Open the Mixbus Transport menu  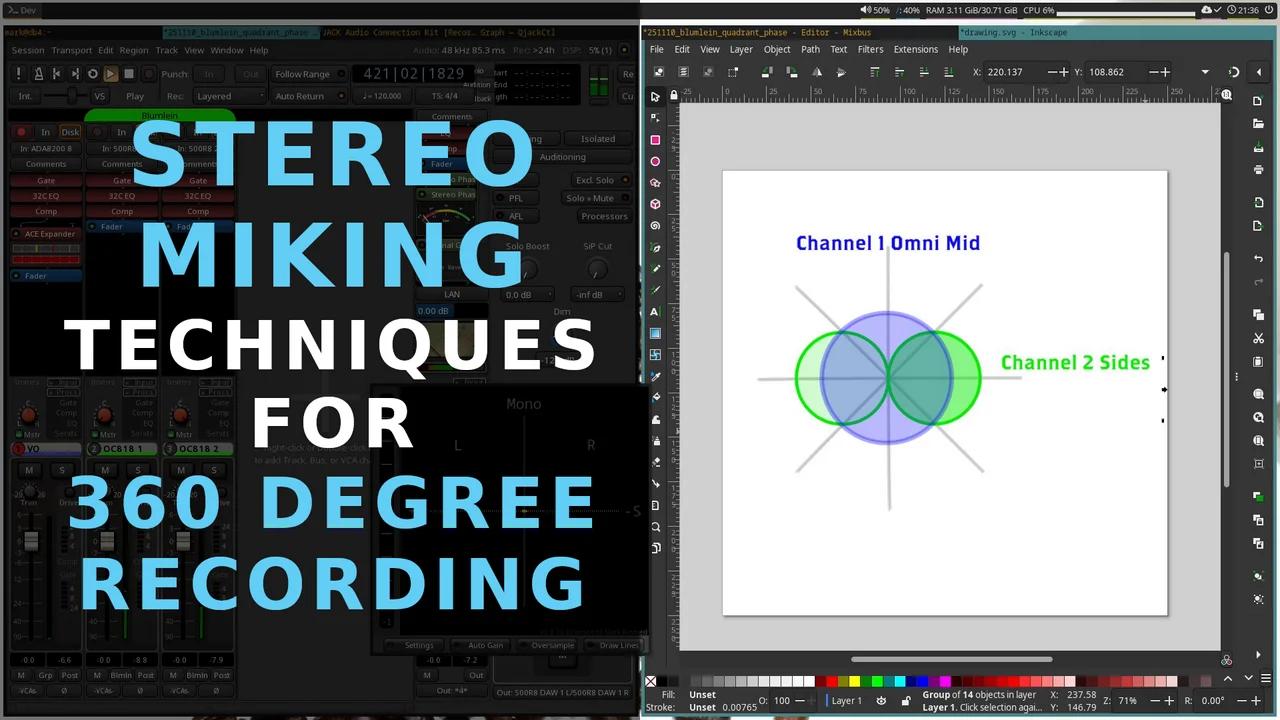tap(71, 50)
